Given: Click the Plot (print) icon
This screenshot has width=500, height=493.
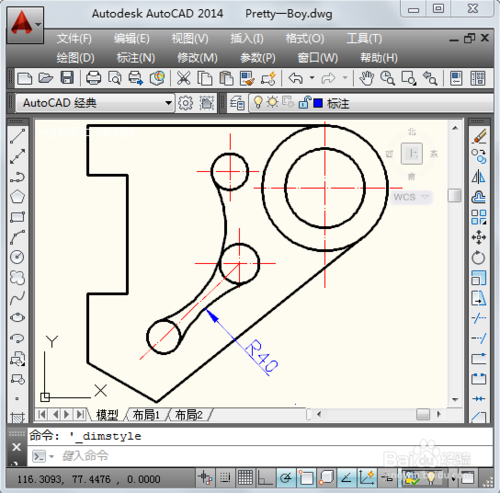Looking at the screenshot, I should tap(93, 78).
